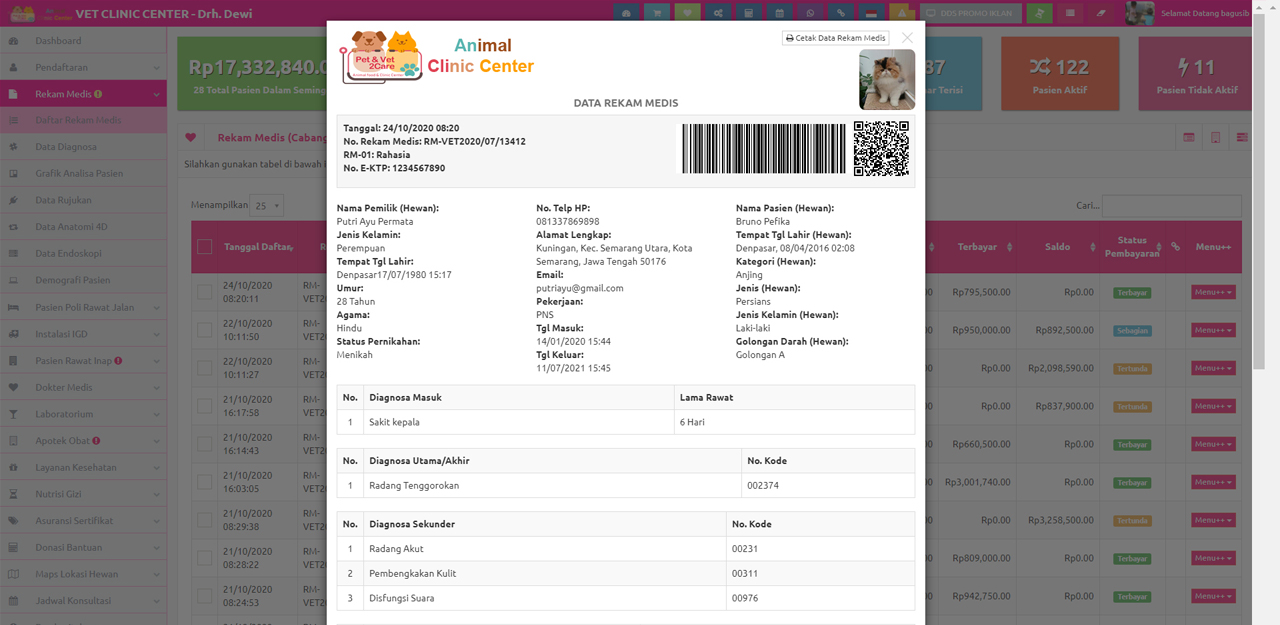The height and width of the screenshot is (625, 1280).
Task: Check the box for the 24/10/2020 08:20:11 row
Action: (204, 292)
